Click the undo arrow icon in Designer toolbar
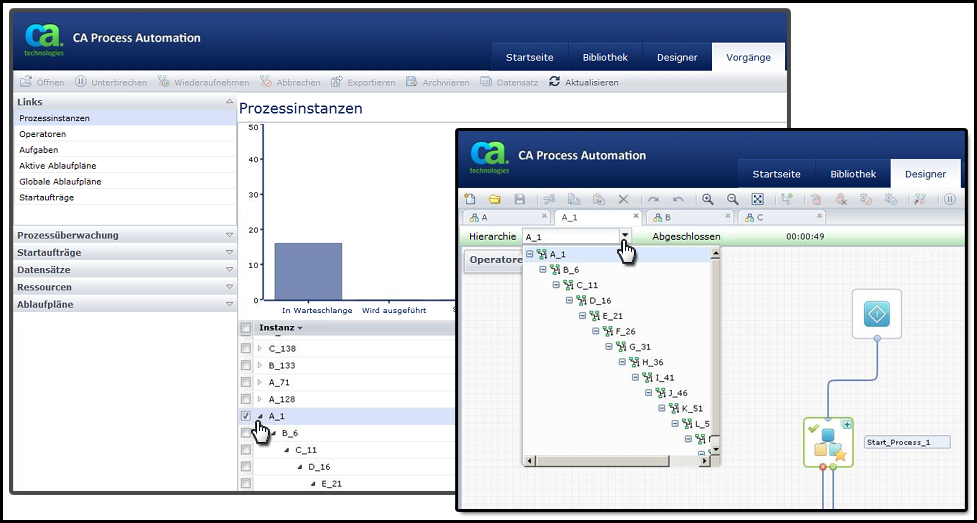Screen dimensions: 977x523 tap(678, 199)
